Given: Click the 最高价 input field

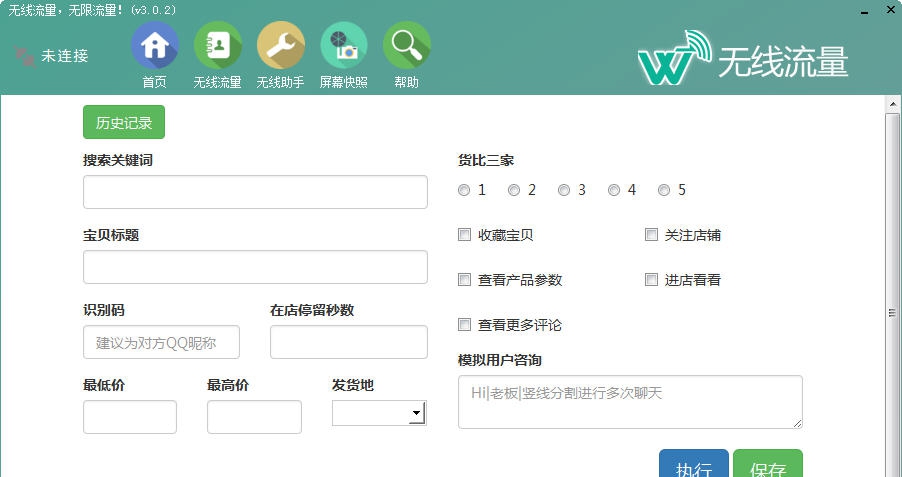Looking at the screenshot, I should (x=254, y=417).
